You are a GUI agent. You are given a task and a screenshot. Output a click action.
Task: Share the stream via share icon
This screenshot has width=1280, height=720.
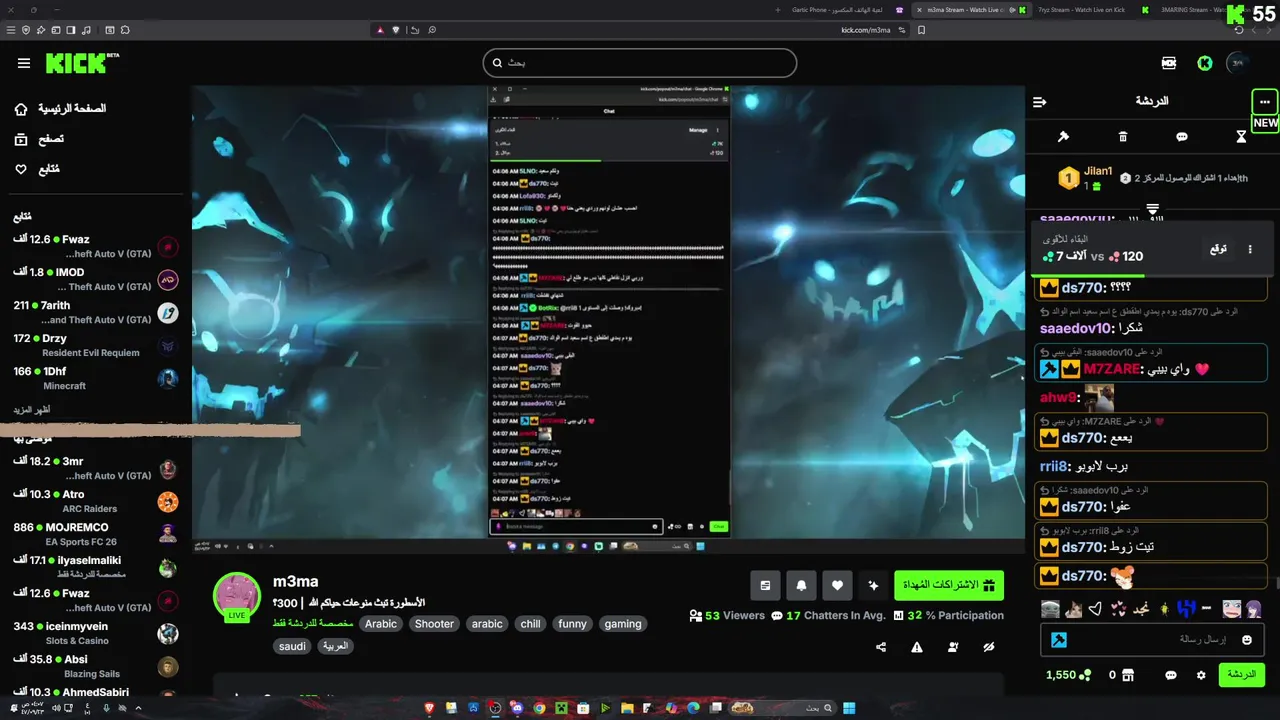point(881,647)
